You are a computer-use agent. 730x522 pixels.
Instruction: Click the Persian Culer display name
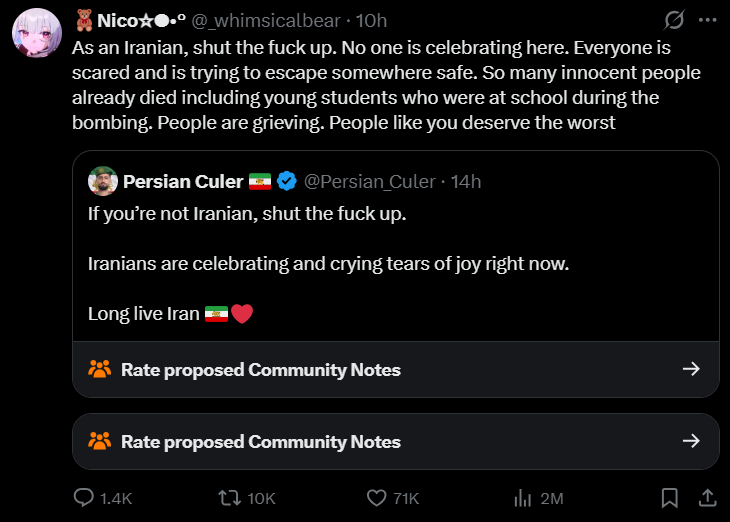(183, 181)
